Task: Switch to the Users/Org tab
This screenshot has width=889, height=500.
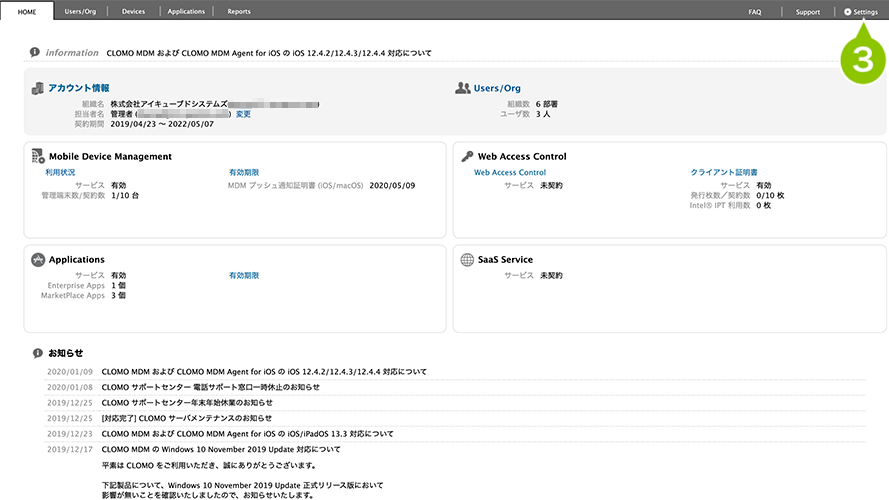Action: [80, 11]
